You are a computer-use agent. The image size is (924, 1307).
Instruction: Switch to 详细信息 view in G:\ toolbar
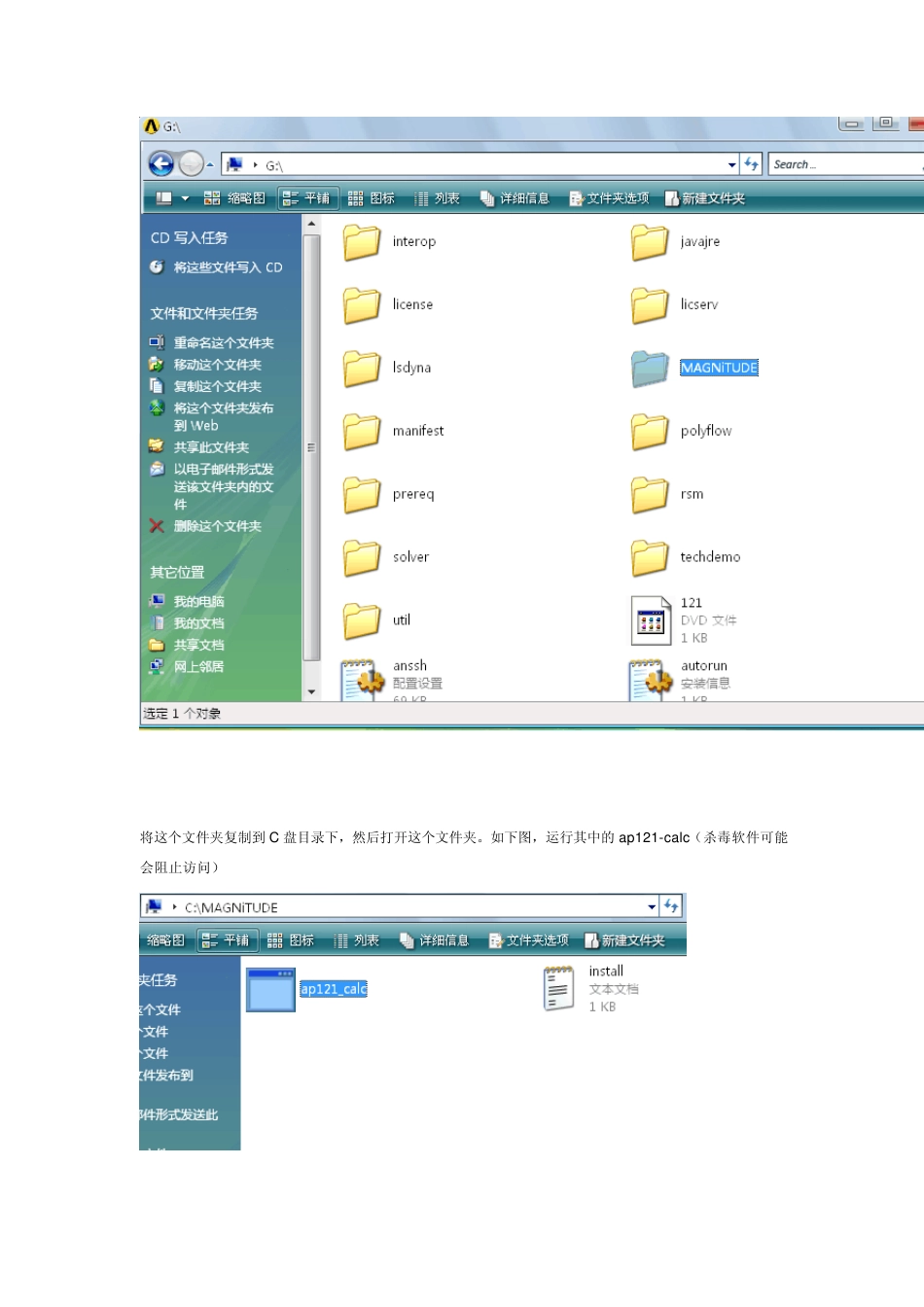515,198
